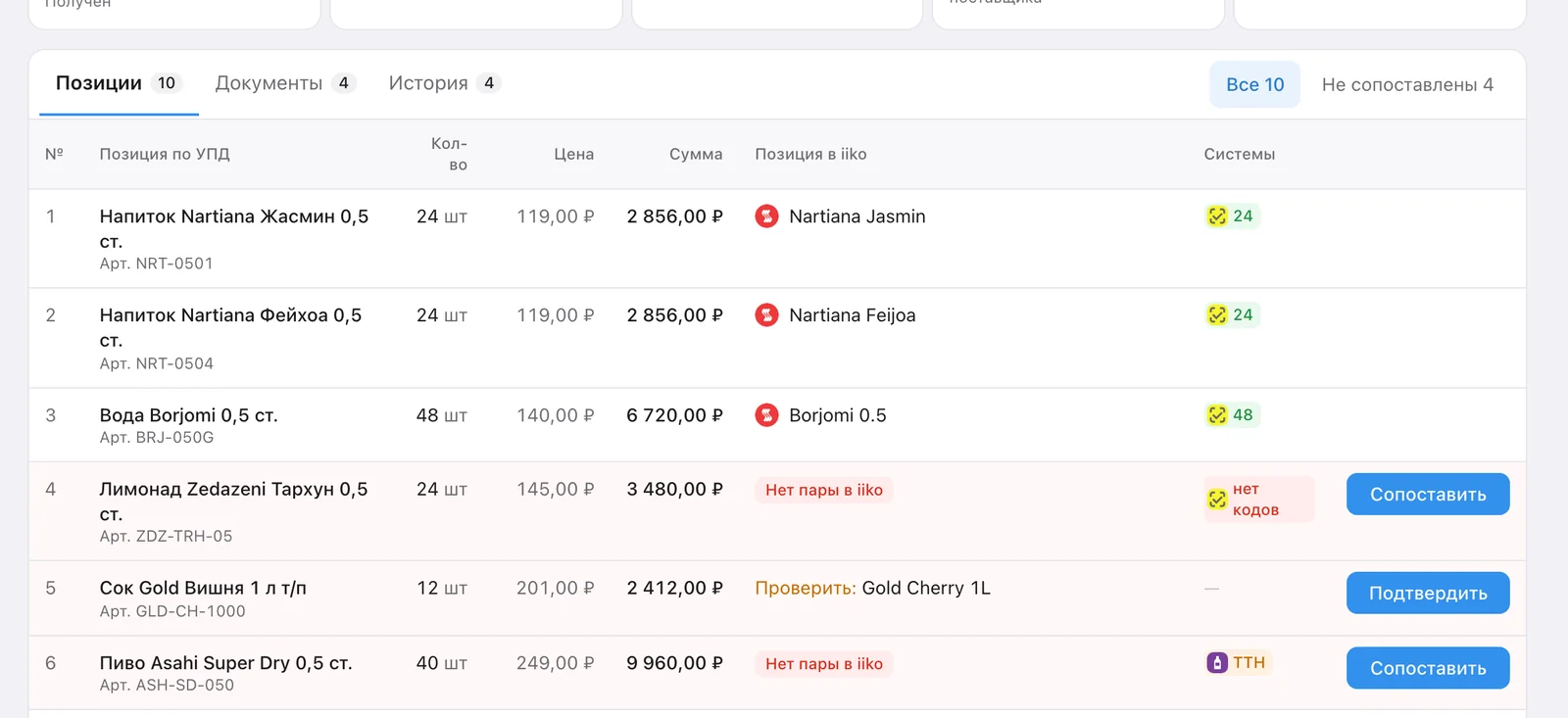The width and height of the screenshot is (1568, 718).
Task: Click the marking-code icon in the Nartiana Жасмин row
Action: click(x=1217, y=216)
